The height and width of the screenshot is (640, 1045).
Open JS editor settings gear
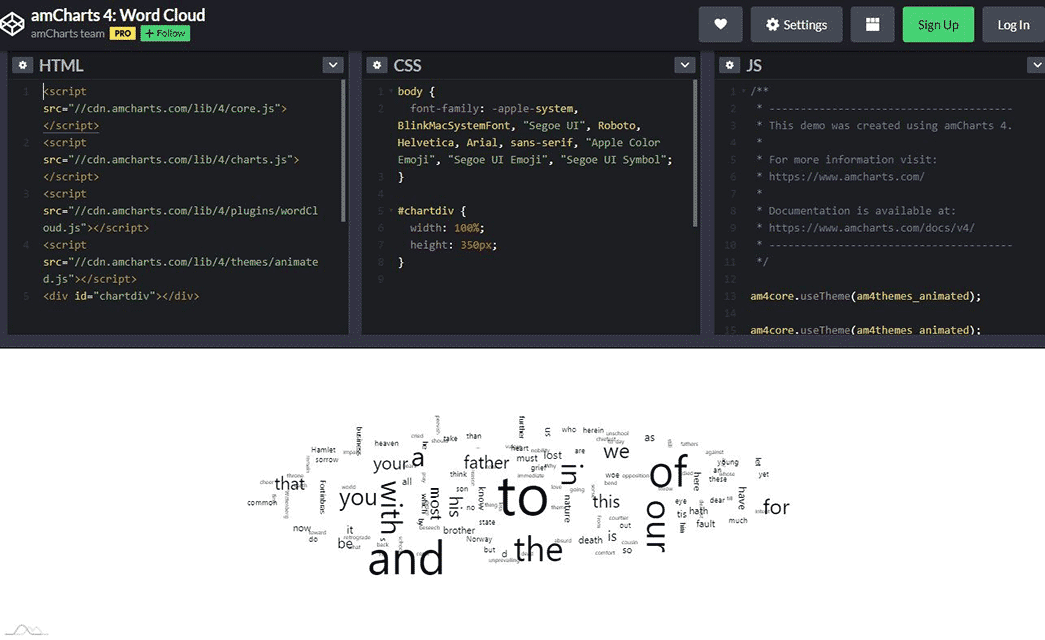tap(730, 65)
